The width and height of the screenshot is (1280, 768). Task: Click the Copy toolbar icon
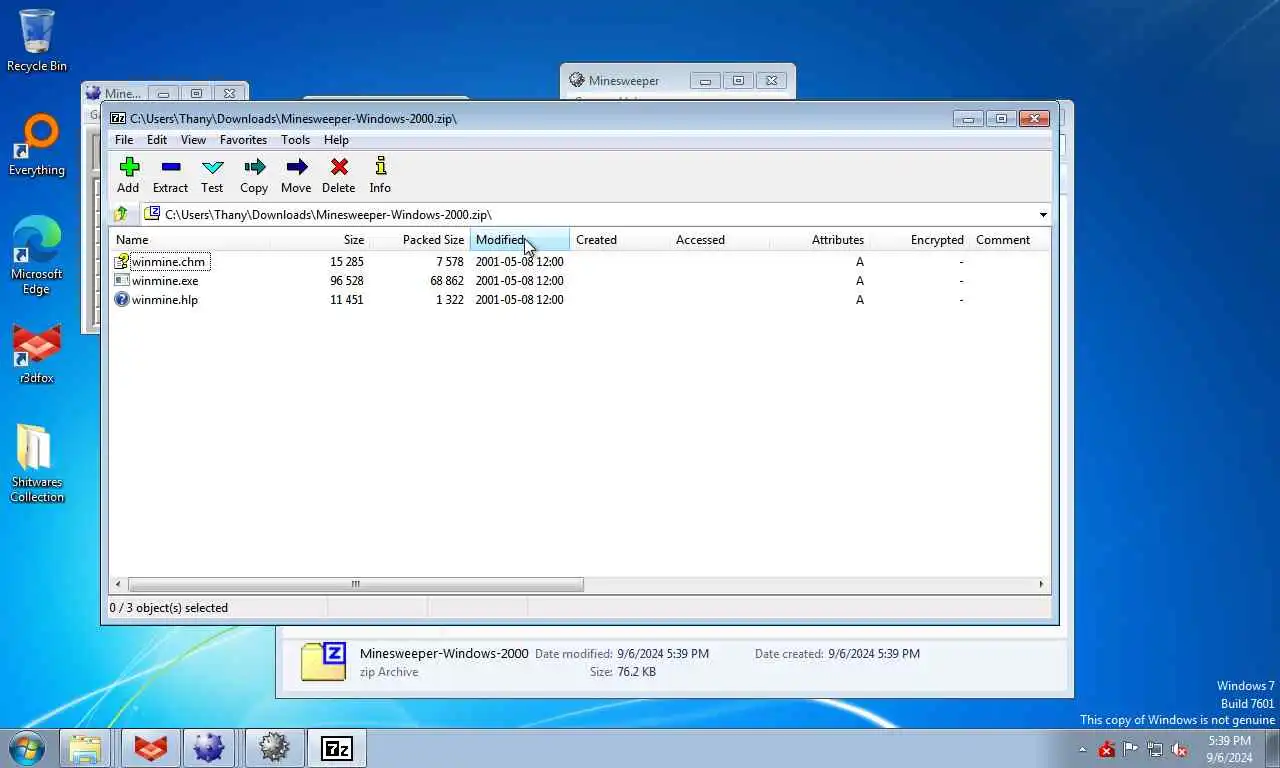pyautogui.click(x=254, y=167)
